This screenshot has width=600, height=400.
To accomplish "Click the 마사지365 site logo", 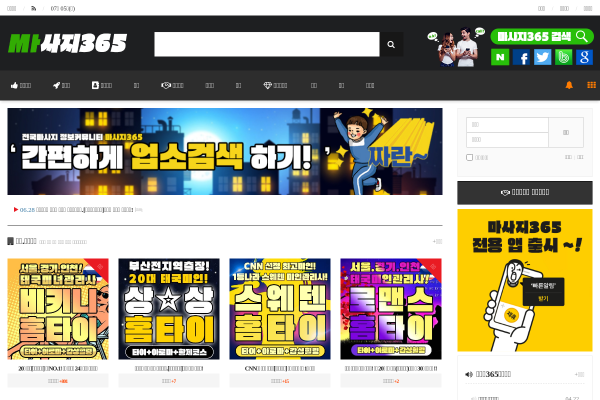I will 67,43.
